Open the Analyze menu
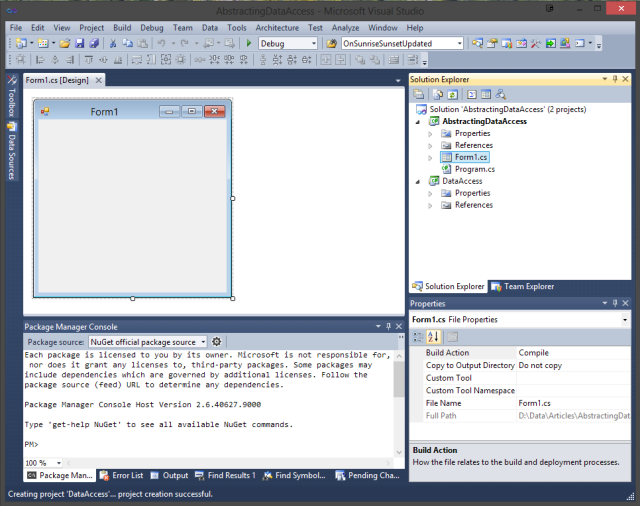640x506 pixels. (x=345, y=28)
